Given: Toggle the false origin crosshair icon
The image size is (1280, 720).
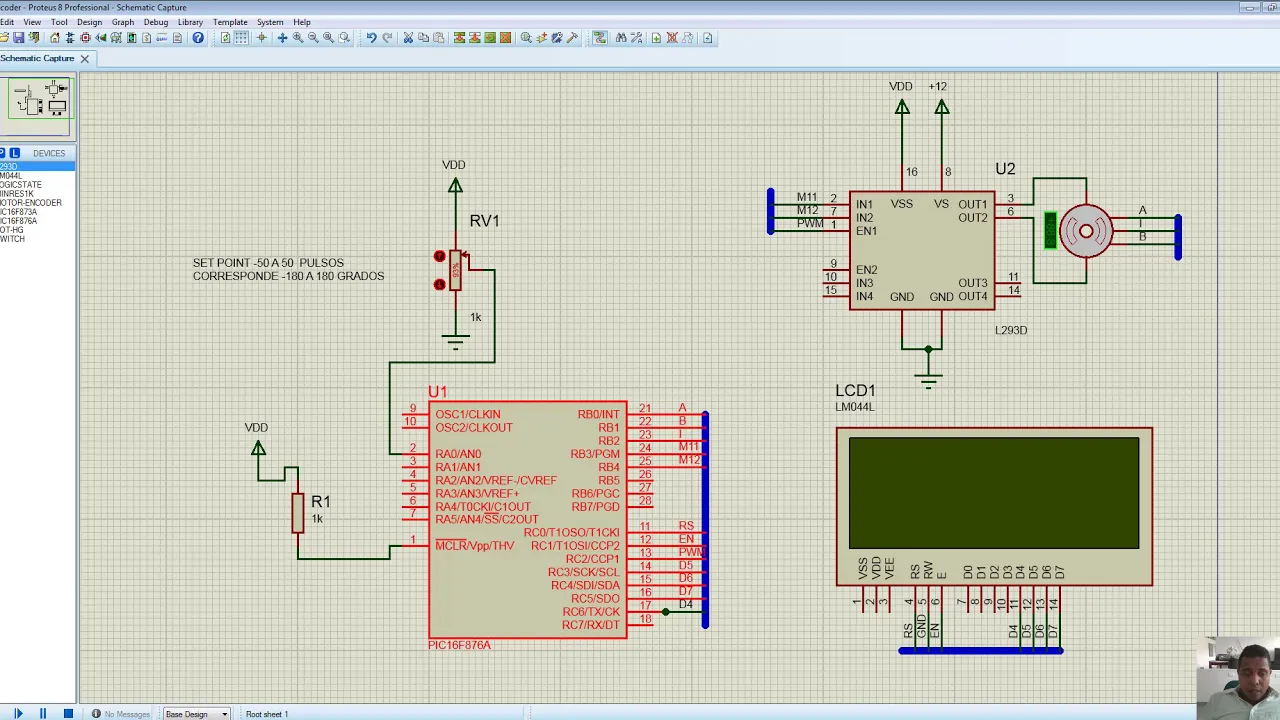Looking at the screenshot, I should tap(262, 38).
